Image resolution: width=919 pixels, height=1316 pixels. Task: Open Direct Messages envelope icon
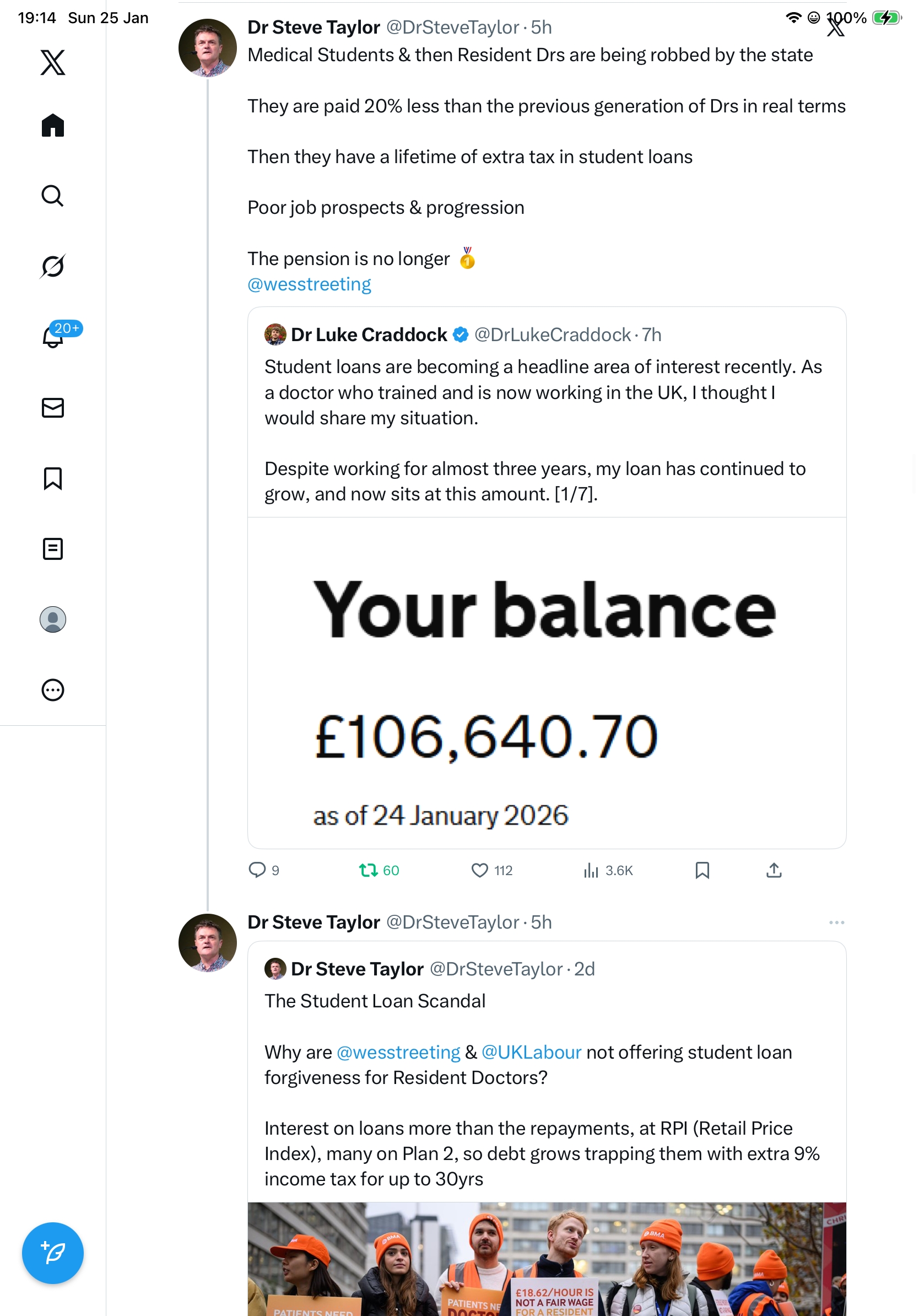click(53, 407)
